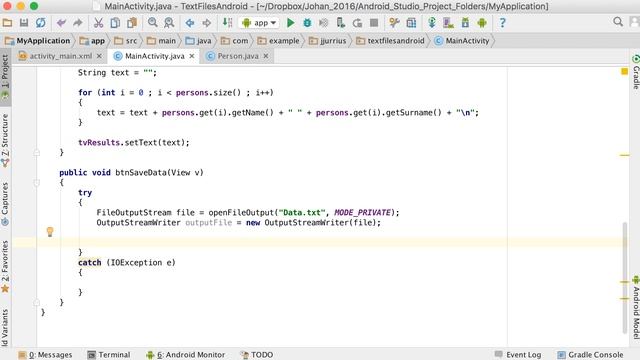Click the Open folder toolbar icon
Image resolution: width=640 pixels, height=360 pixels.
pos(7,23)
